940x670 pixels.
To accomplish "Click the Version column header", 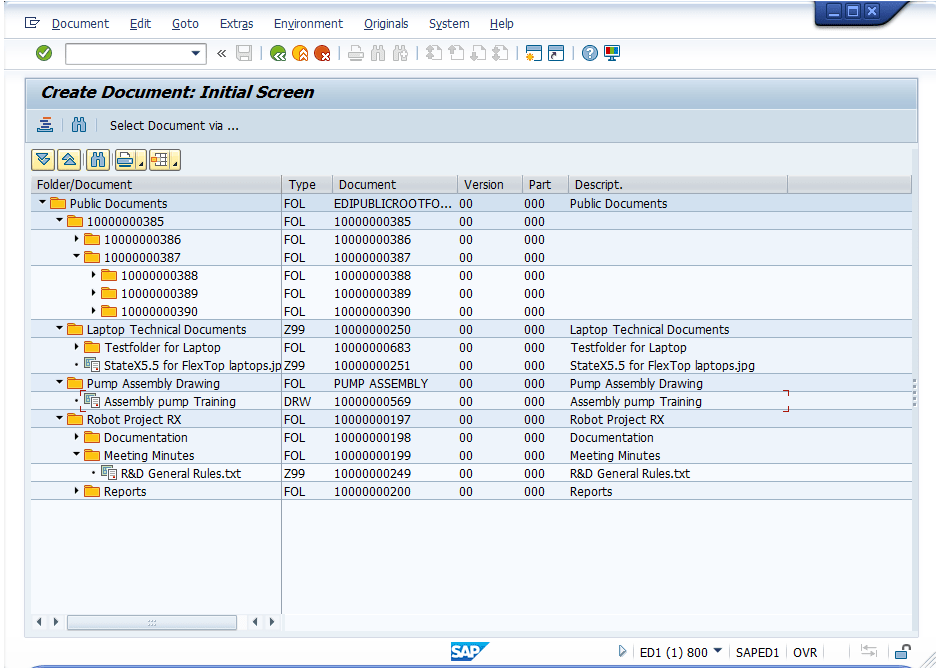I will coord(489,185).
